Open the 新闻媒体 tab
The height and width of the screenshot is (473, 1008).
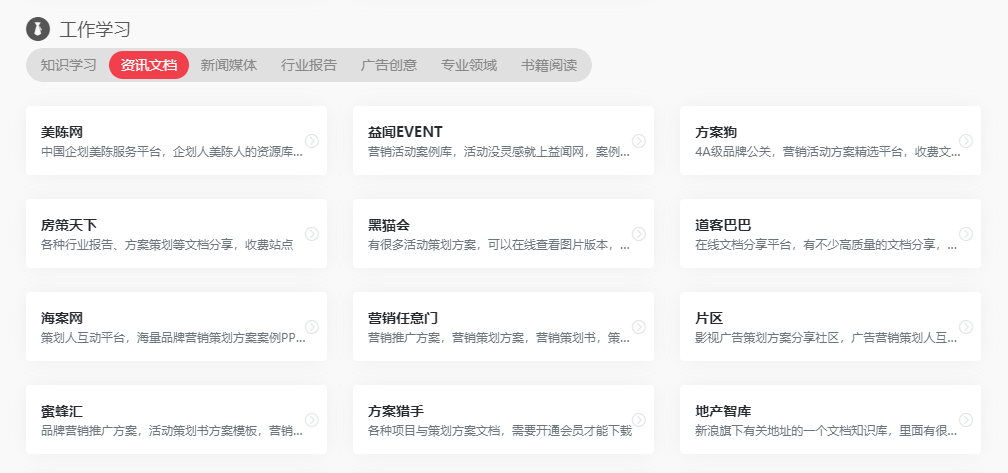pos(229,65)
